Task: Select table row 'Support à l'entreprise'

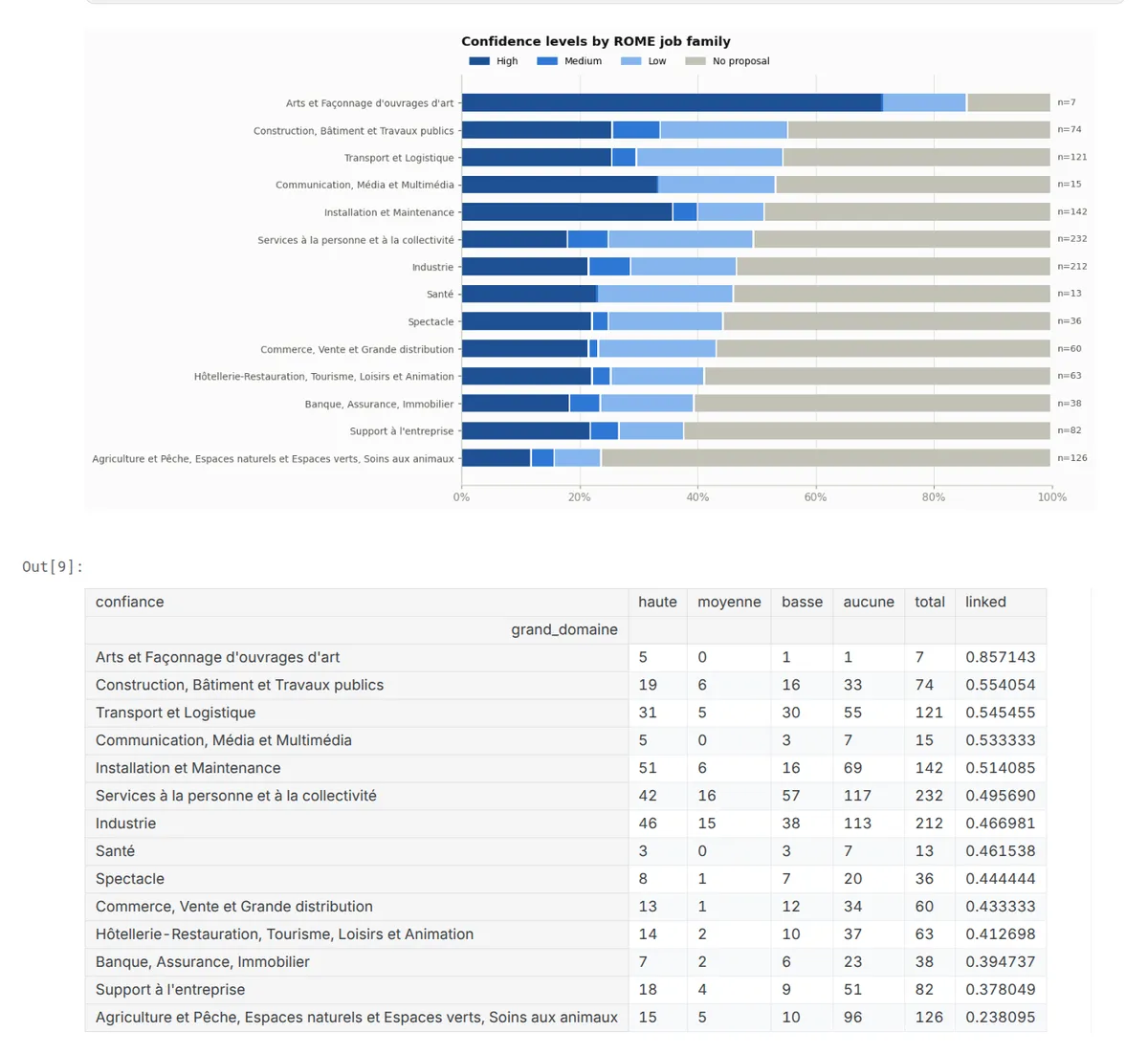Action: [x=565, y=990]
